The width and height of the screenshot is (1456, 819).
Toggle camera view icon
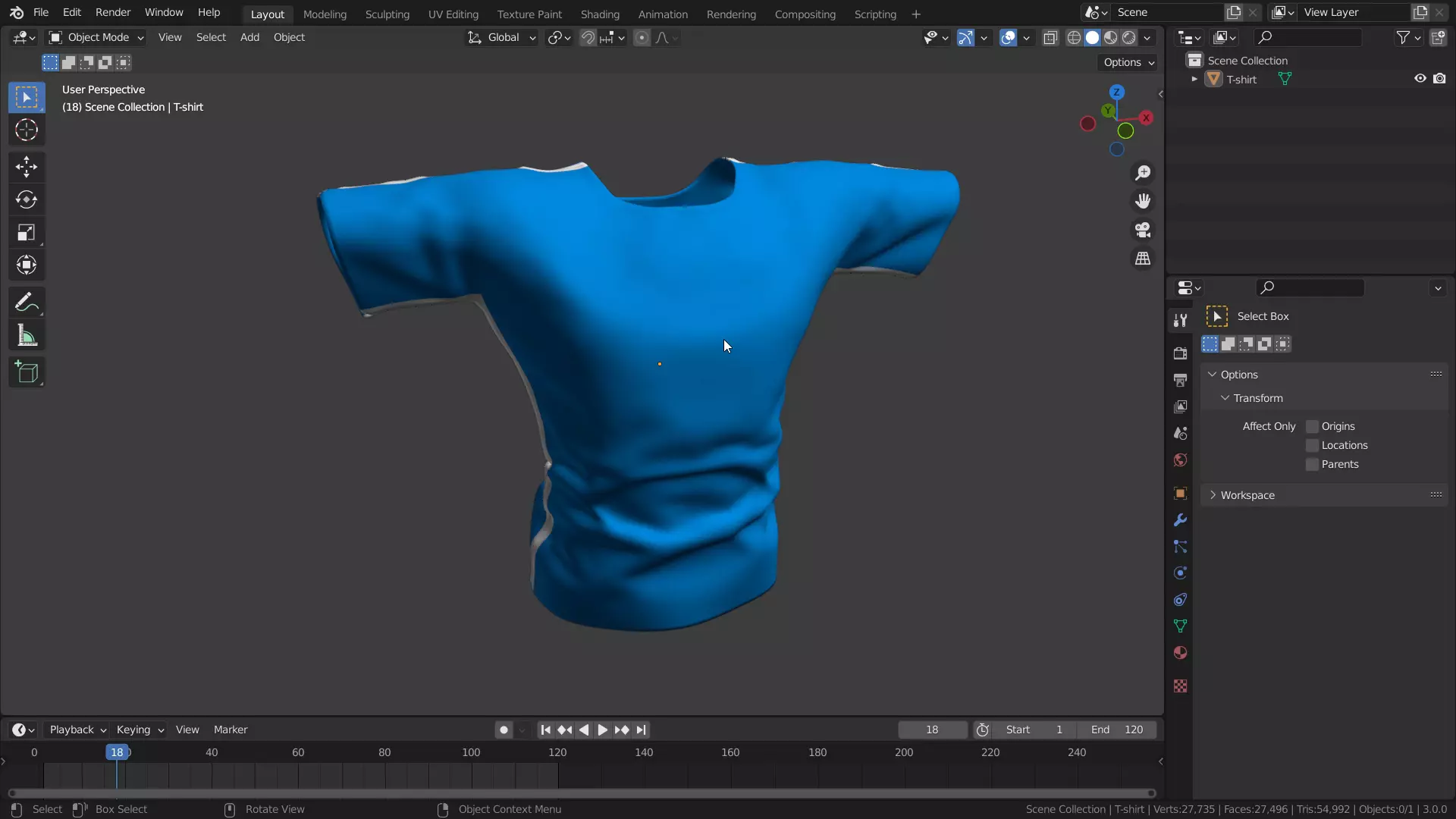tap(1143, 230)
